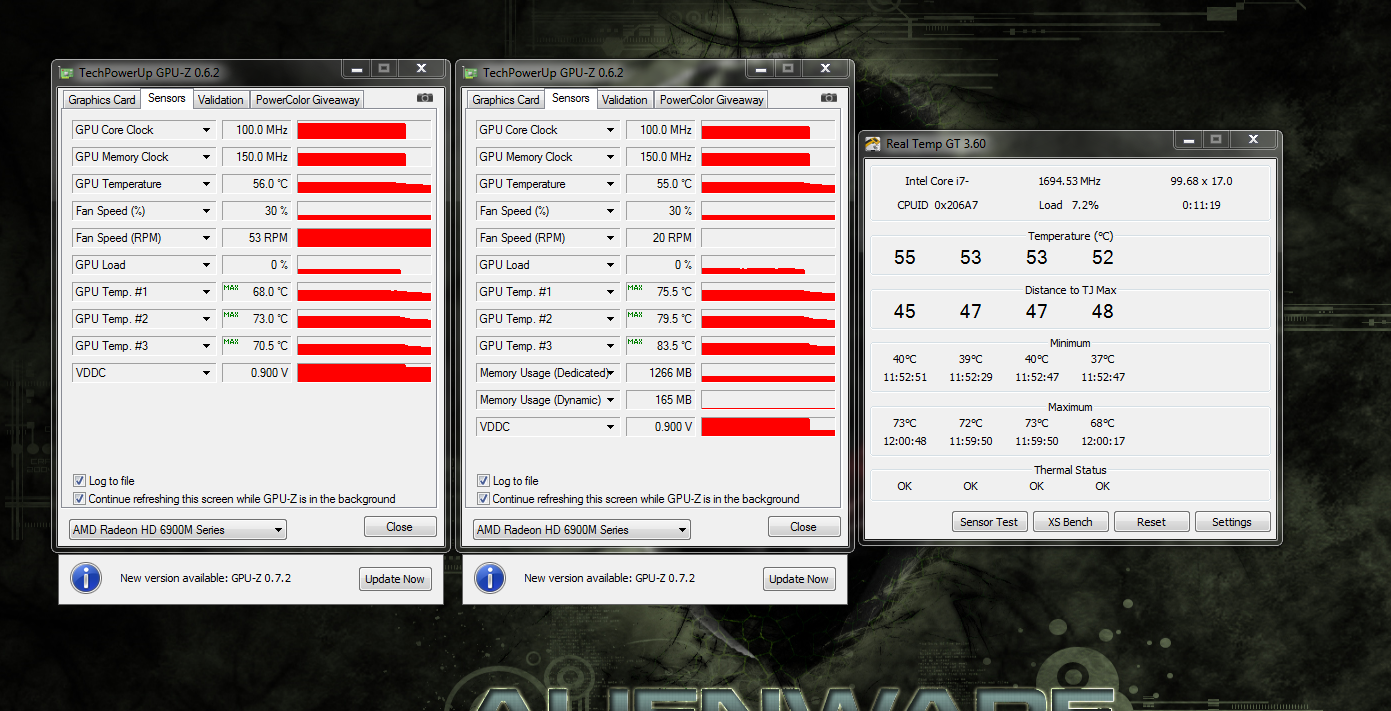Close the Real Temp GT window with X
Image resolution: width=1391 pixels, height=711 pixels.
coord(1252,140)
